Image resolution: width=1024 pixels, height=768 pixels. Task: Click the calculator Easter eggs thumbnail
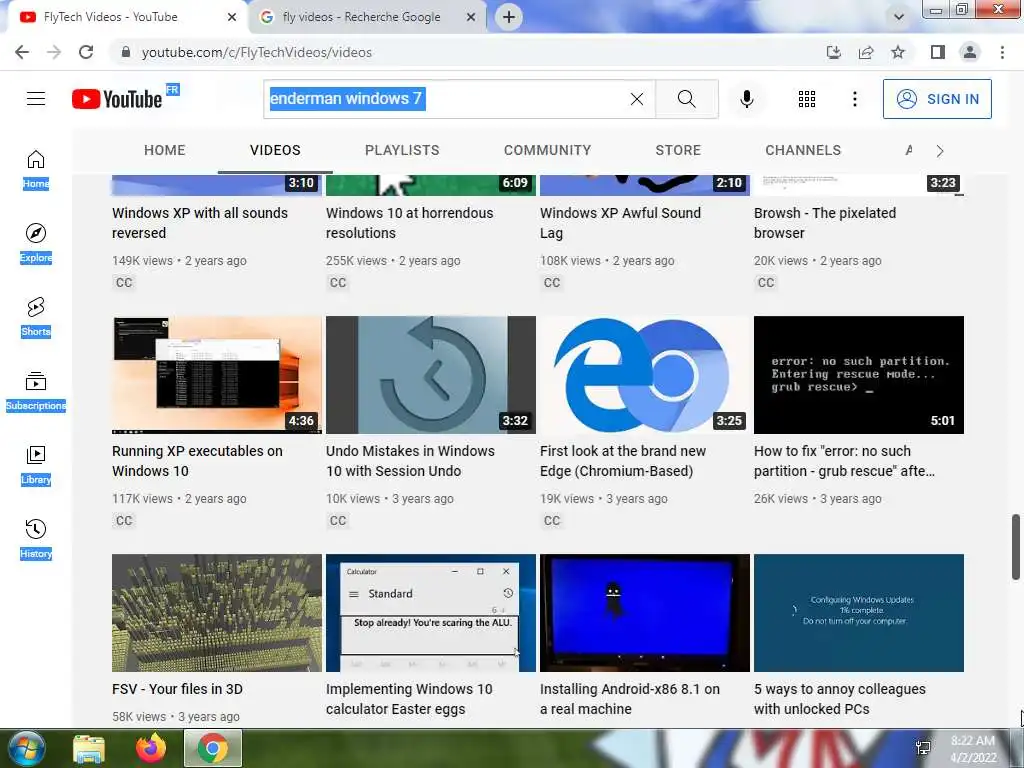[x=430, y=613]
